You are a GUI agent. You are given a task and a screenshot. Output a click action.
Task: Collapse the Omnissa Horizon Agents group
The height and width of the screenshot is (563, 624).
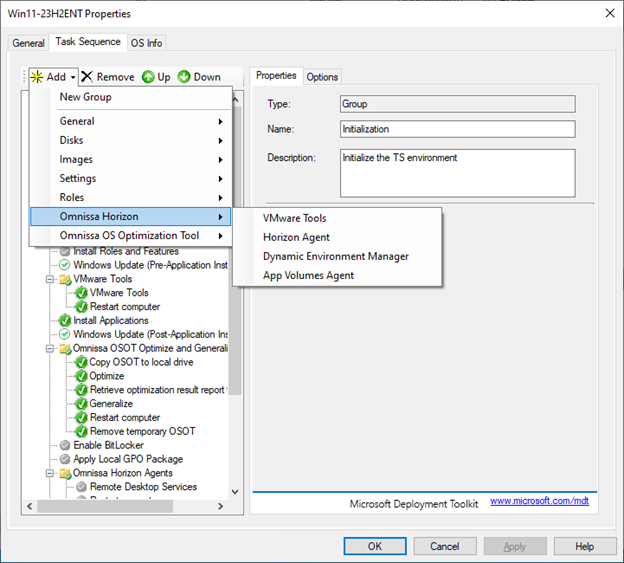click(x=50, y=473)
